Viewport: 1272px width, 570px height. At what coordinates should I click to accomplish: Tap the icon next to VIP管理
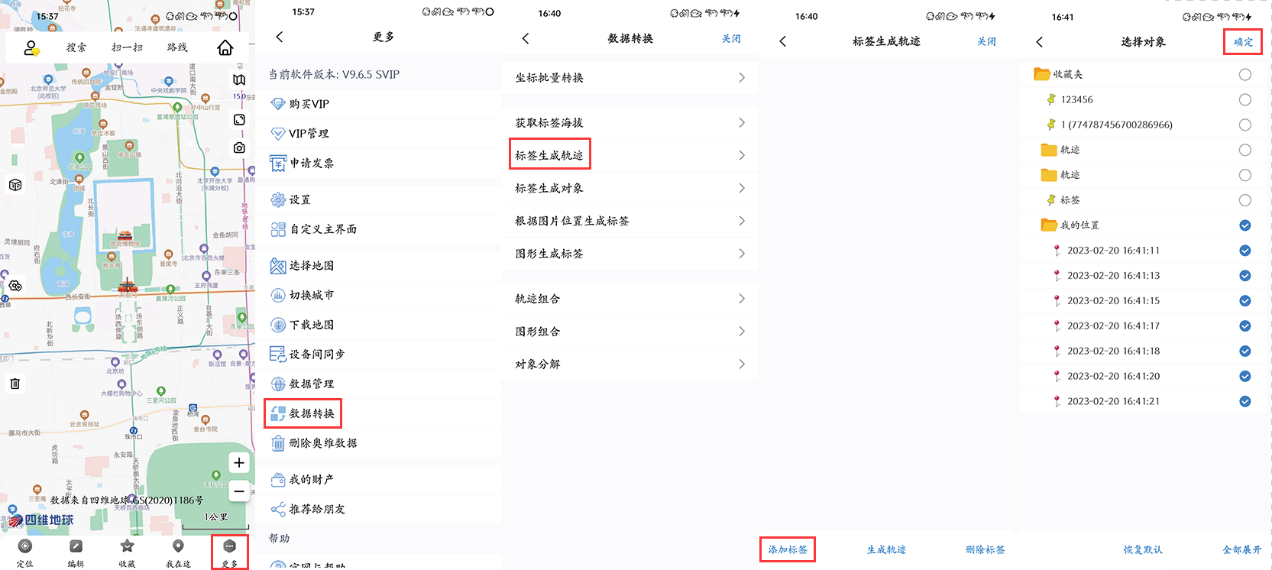[x=278, y=133]
